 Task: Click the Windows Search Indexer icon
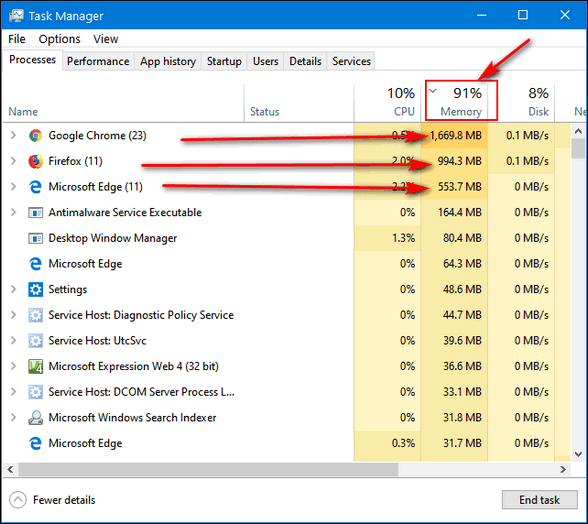[x=35, y=417]
